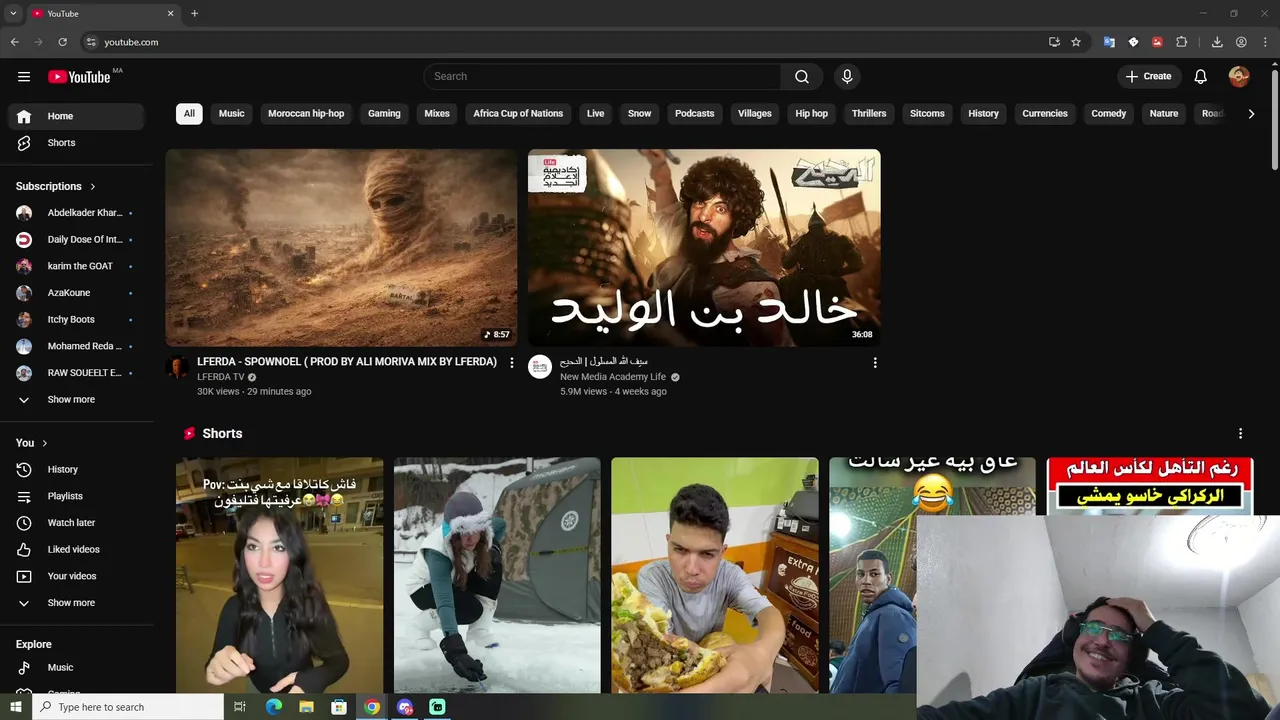
Task: Open Abdelkader Khar... subscription
Action: tap(76, 213)
